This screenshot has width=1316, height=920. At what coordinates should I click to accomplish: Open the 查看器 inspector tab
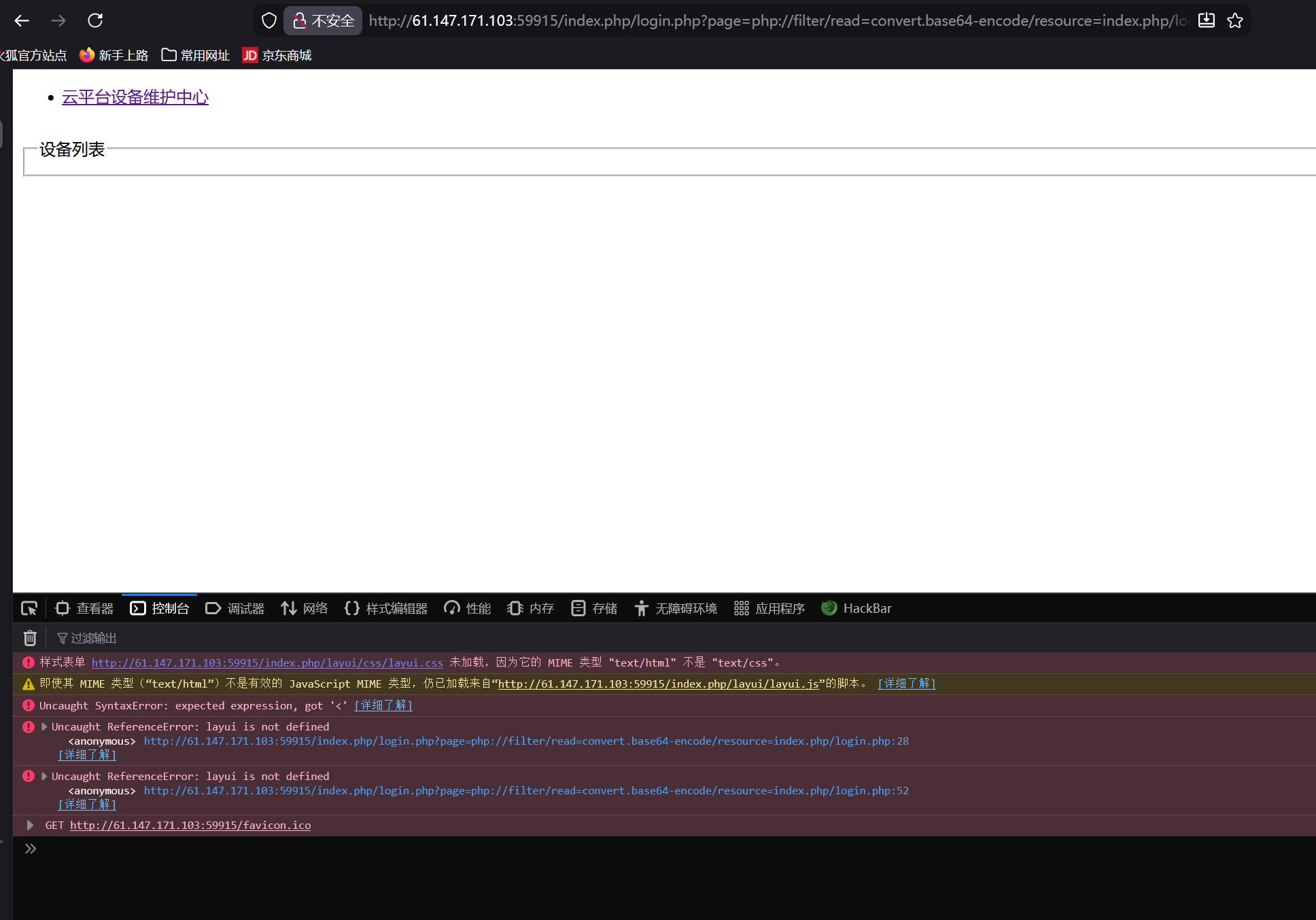tap(84, 608)
